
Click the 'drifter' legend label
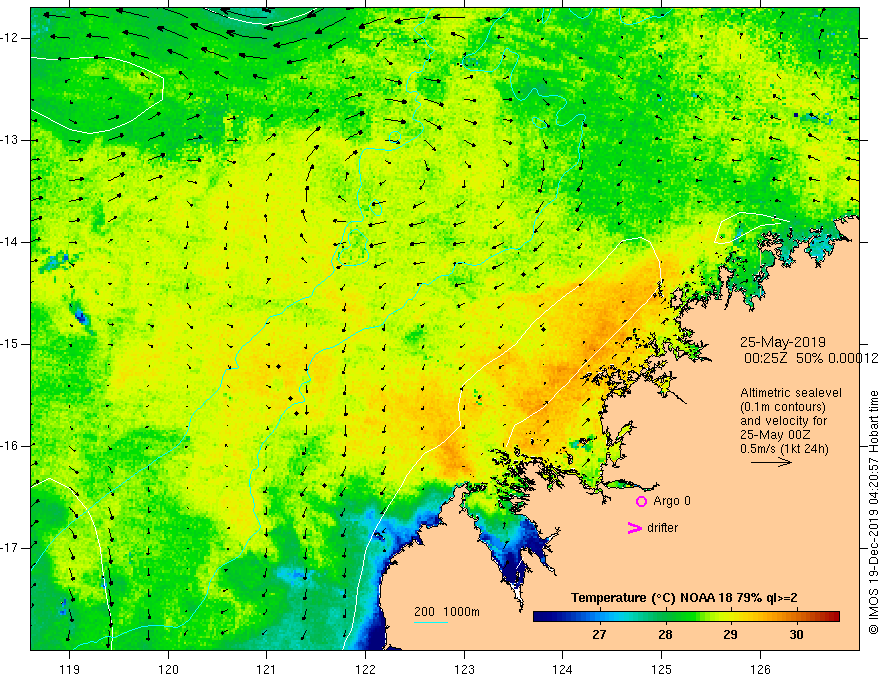(662, 528)
